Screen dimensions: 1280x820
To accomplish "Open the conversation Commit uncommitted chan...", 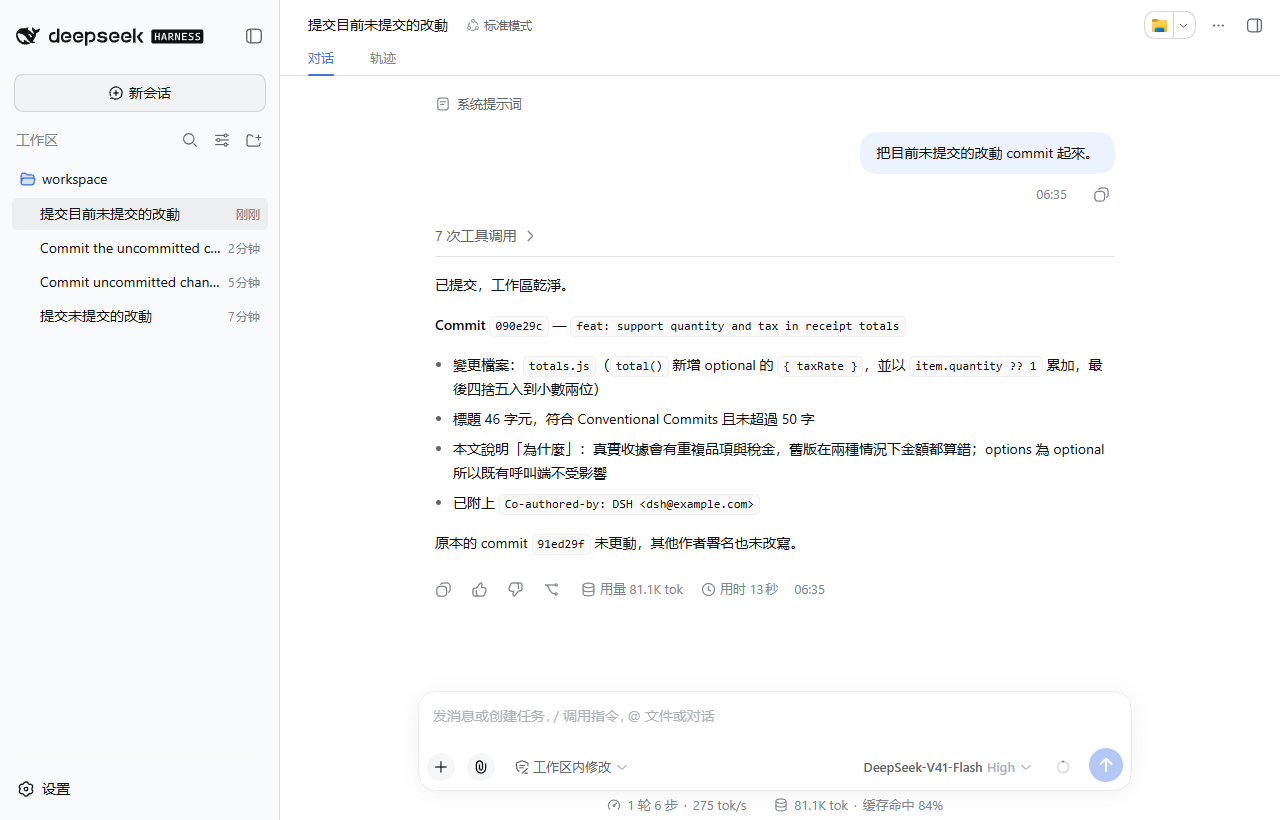I will [x=140, y=282].
